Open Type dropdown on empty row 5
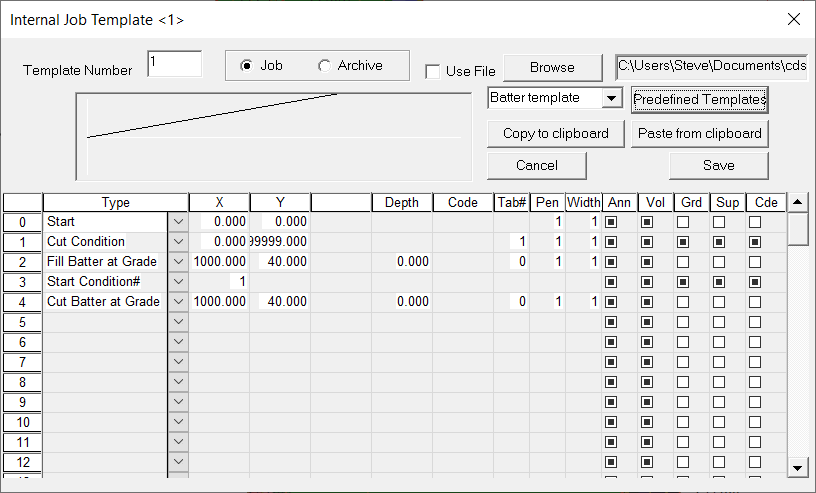 click(x=178, y=321)
